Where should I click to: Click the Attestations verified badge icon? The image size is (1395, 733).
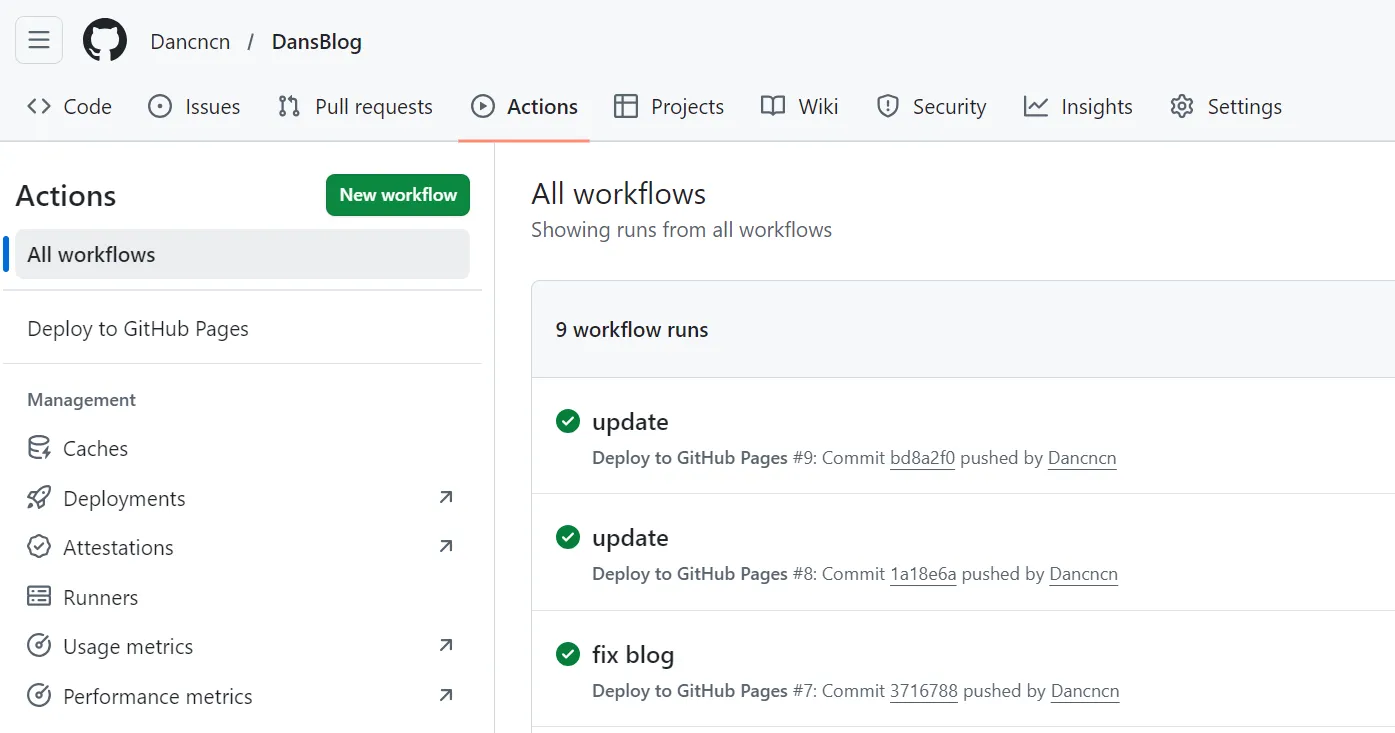[39, 547]
